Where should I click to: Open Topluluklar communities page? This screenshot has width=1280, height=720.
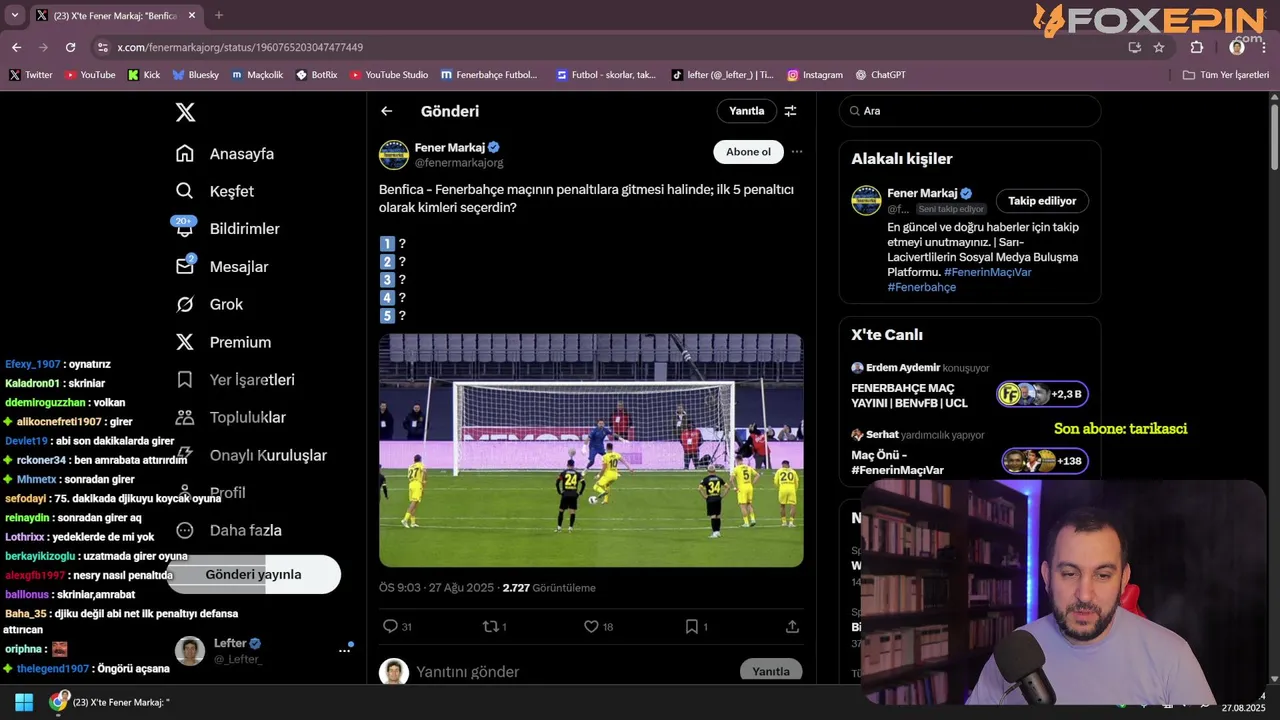(x=230, y=417)
